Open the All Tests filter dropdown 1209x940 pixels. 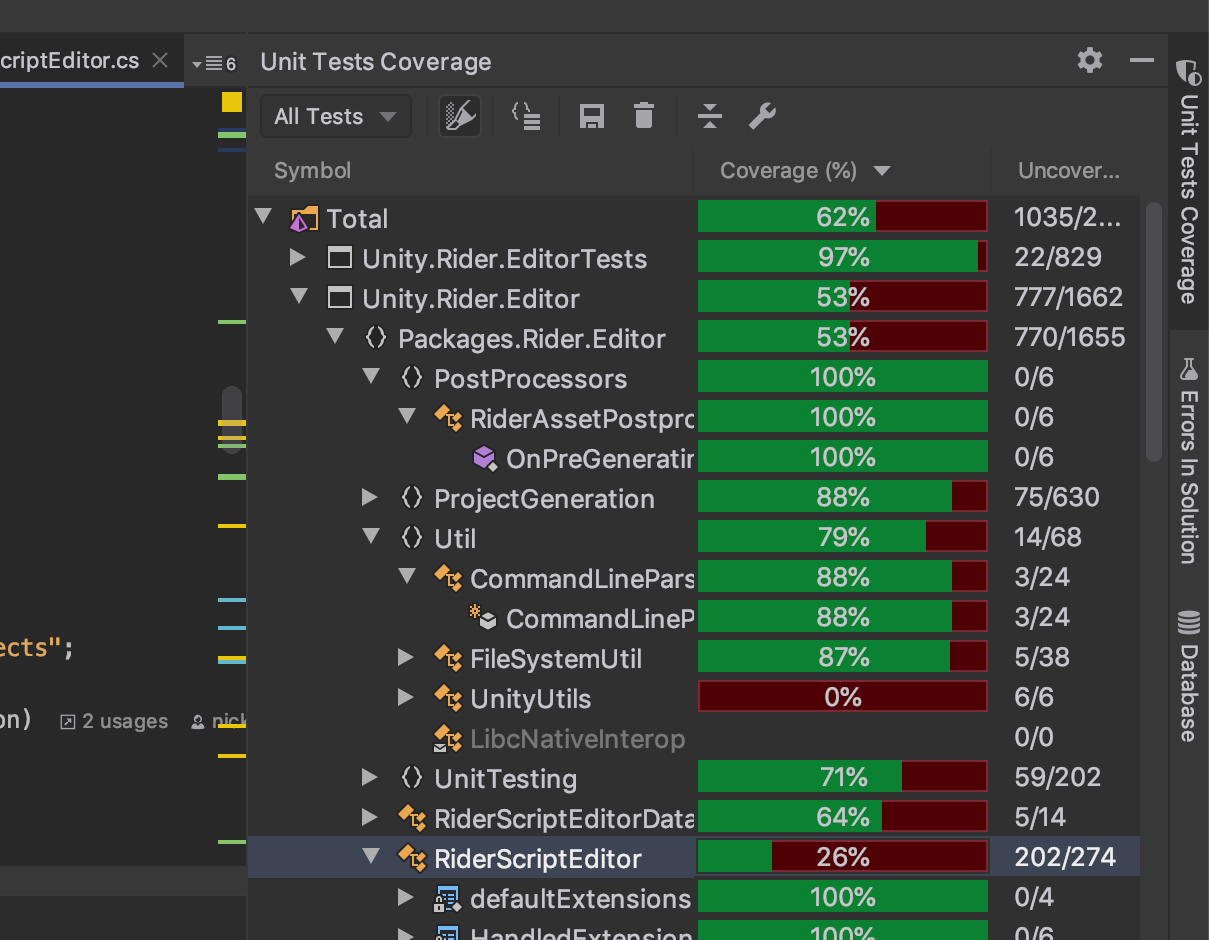pyautogui.click(x=336, y=116)
